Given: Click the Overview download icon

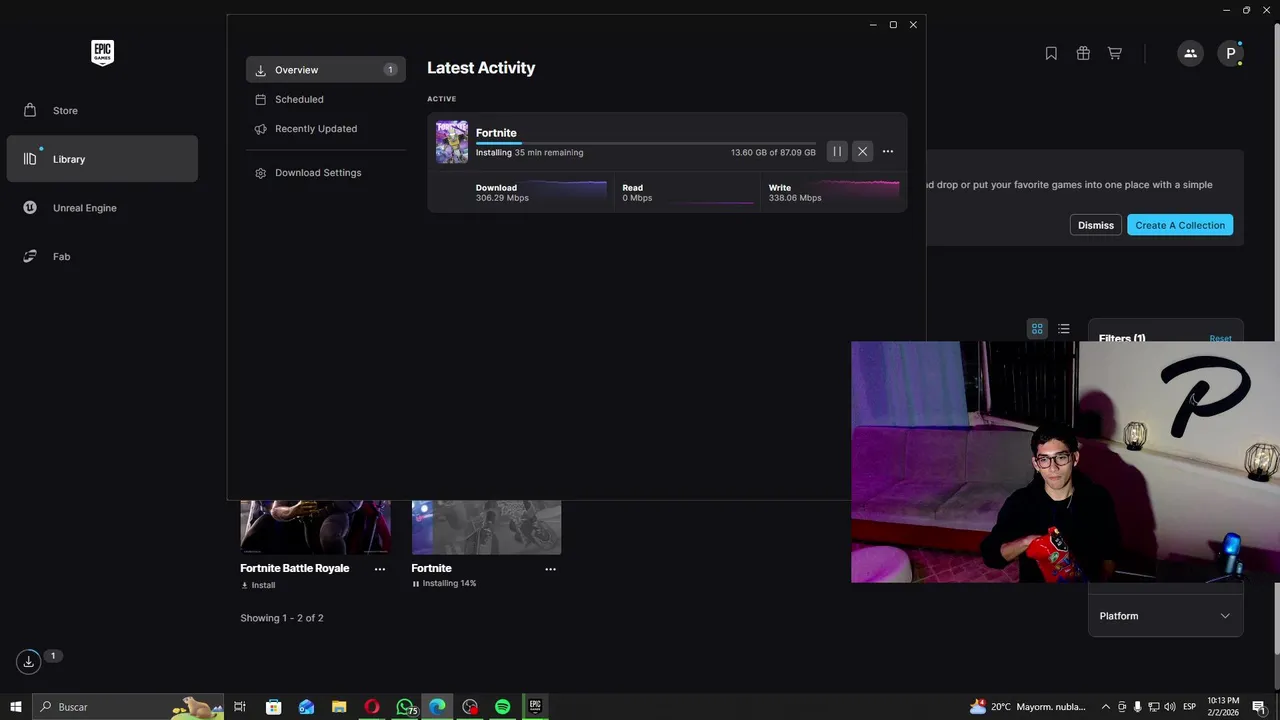Looking at the screenshot, I should click(x=261, y=70).
